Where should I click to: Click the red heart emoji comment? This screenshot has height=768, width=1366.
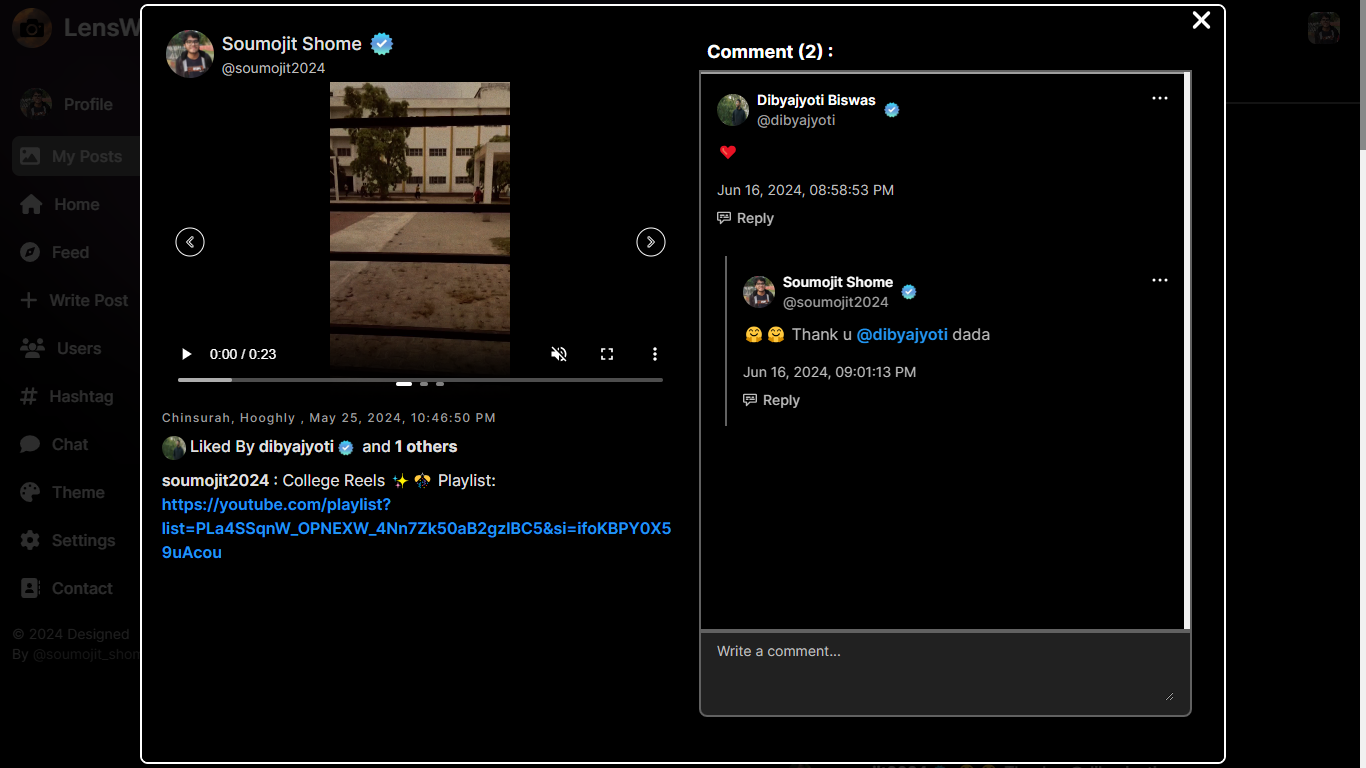point(728,152)
